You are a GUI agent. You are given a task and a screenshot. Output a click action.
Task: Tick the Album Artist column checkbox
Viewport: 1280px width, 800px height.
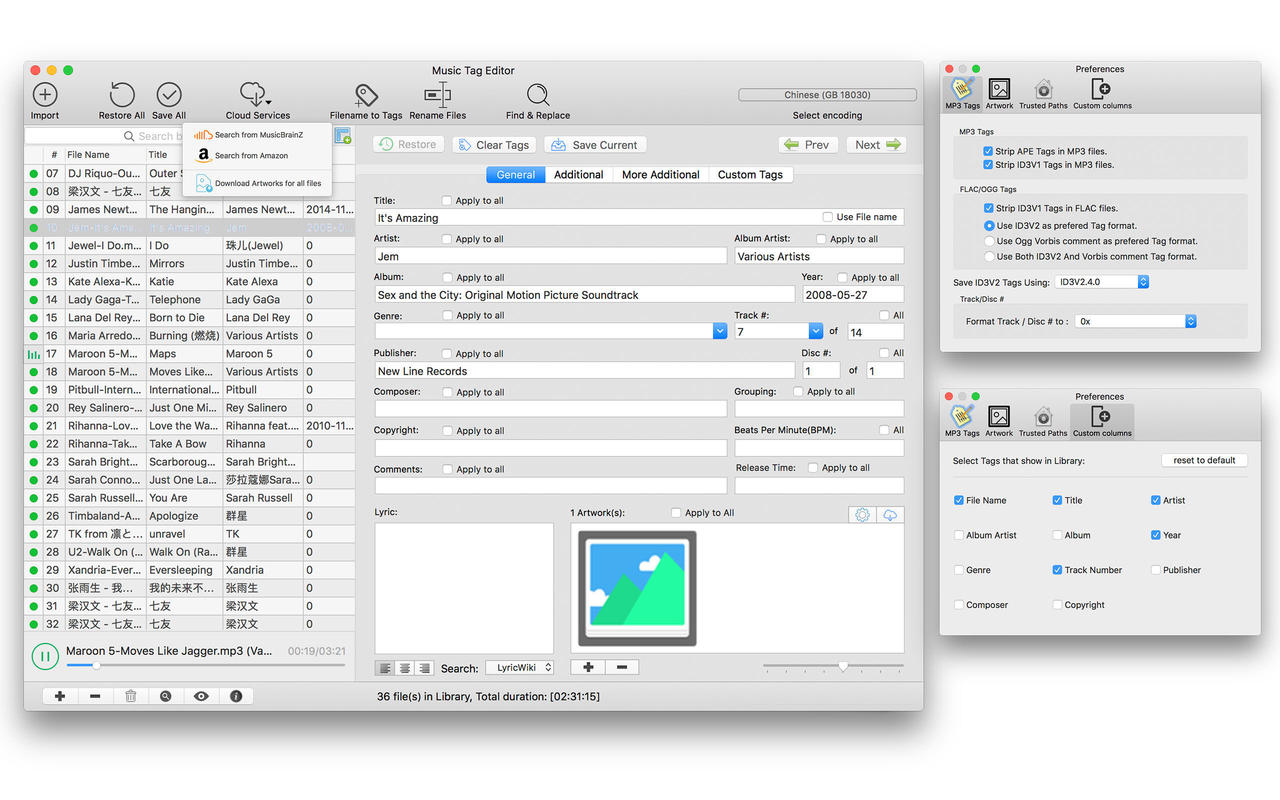(959, 535)
